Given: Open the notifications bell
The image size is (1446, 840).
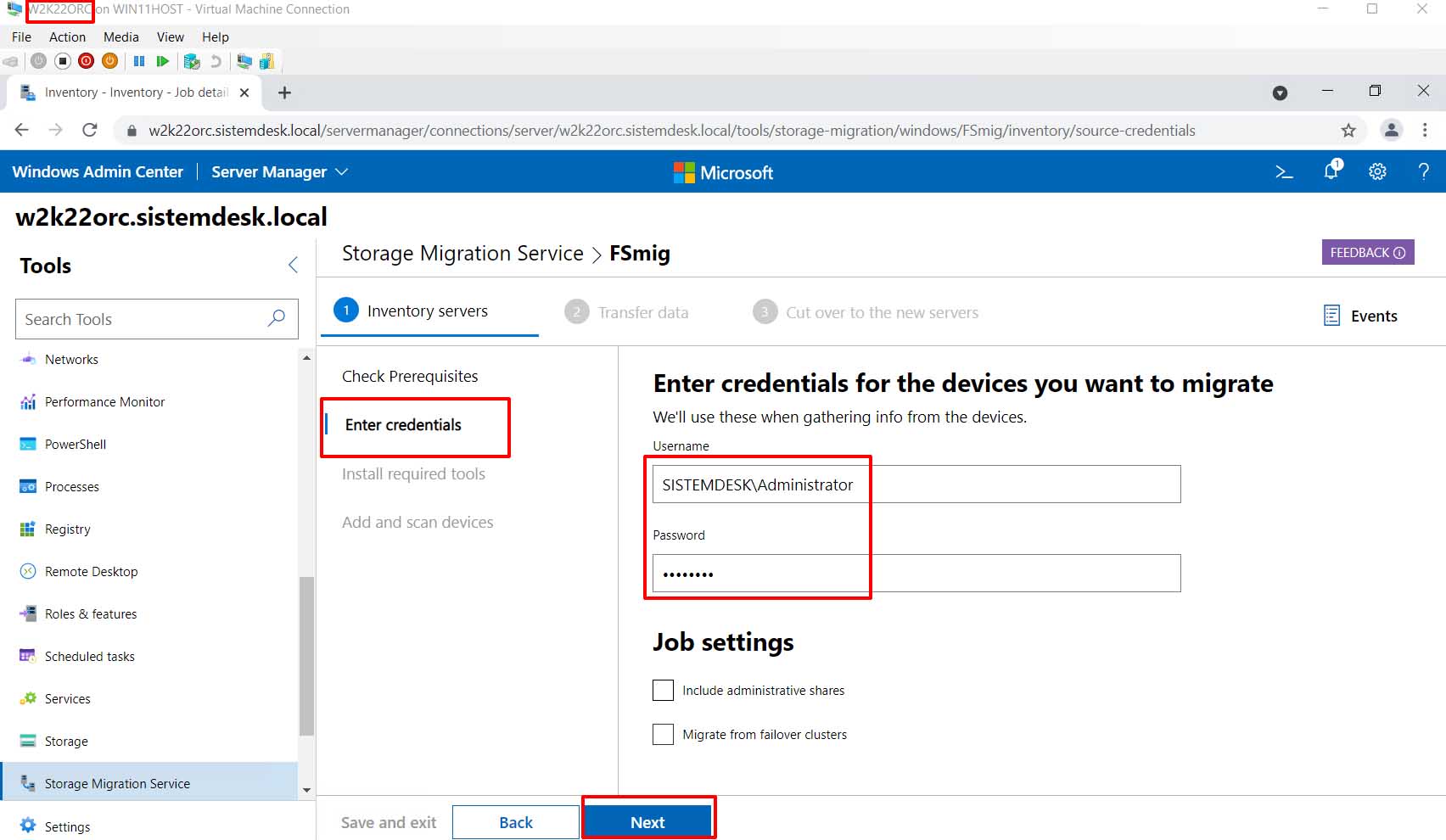Looking at the screenshot, I should [1331, 170].
